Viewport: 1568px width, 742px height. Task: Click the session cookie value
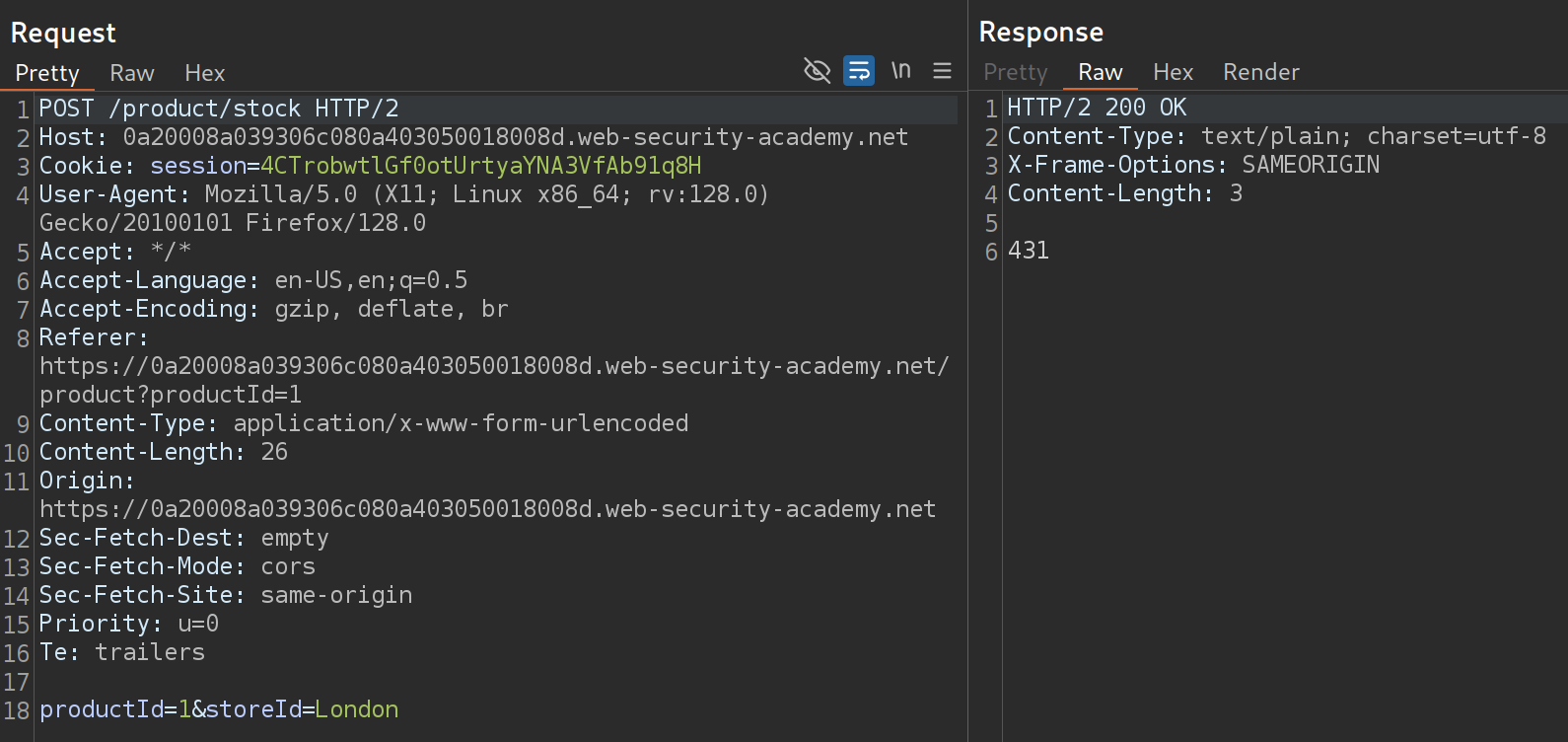pyautogui.click(x=480, y=166)
